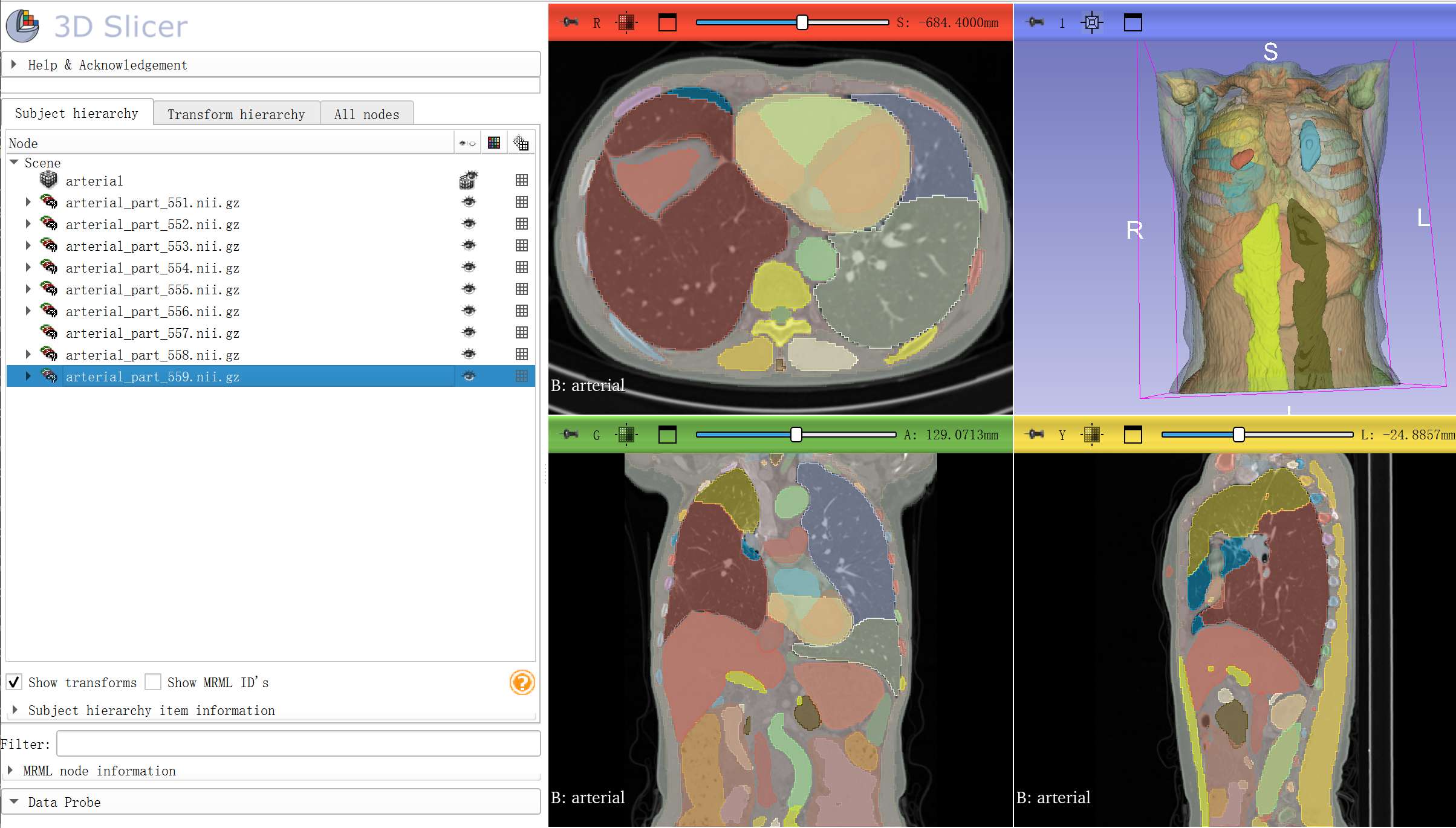Screen dimensions: 1456x828
Task: Uncheck Show transforms checkbox
Action: 15,682
